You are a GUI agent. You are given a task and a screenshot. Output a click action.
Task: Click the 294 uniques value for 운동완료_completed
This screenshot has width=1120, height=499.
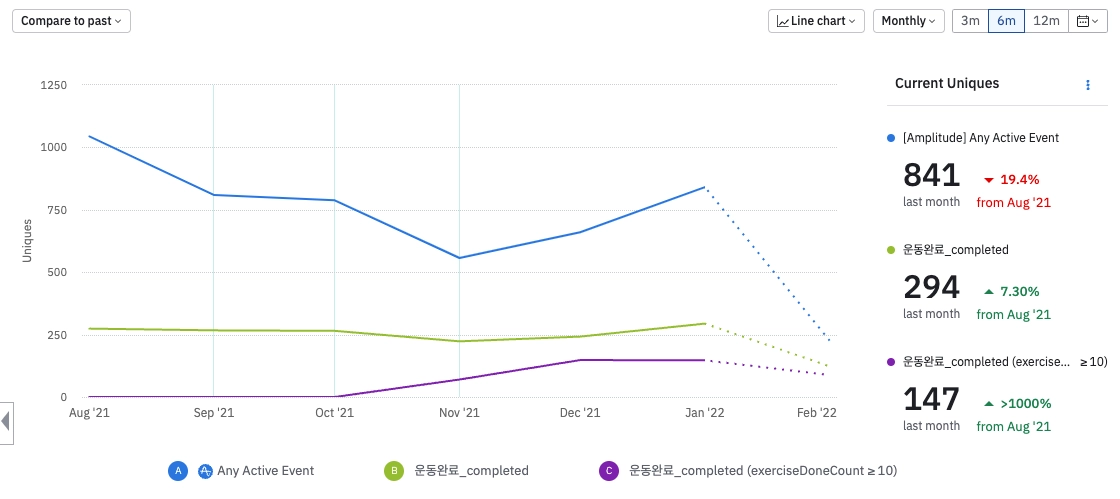(931, 288)
